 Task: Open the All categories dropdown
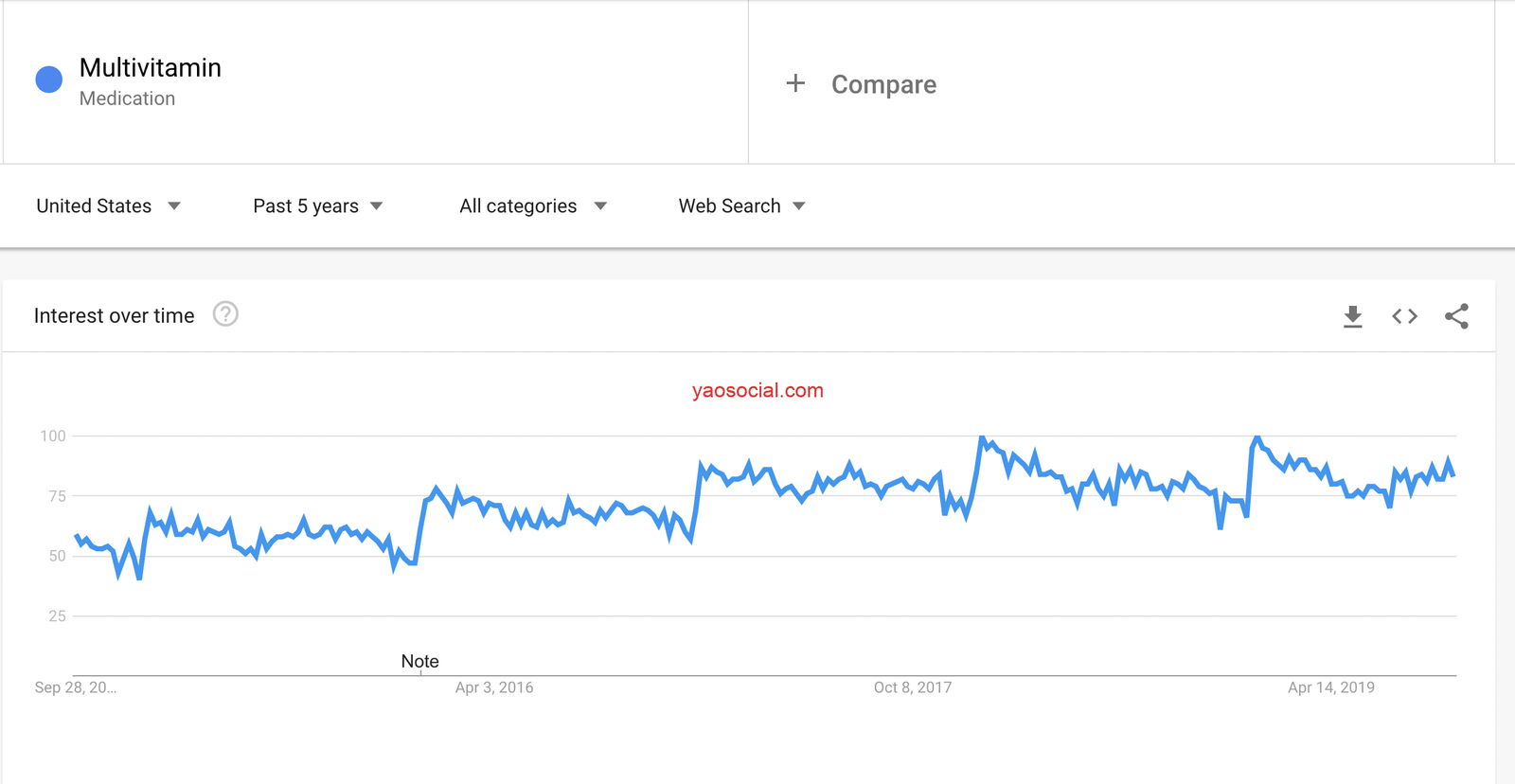[x=532, y=206]
